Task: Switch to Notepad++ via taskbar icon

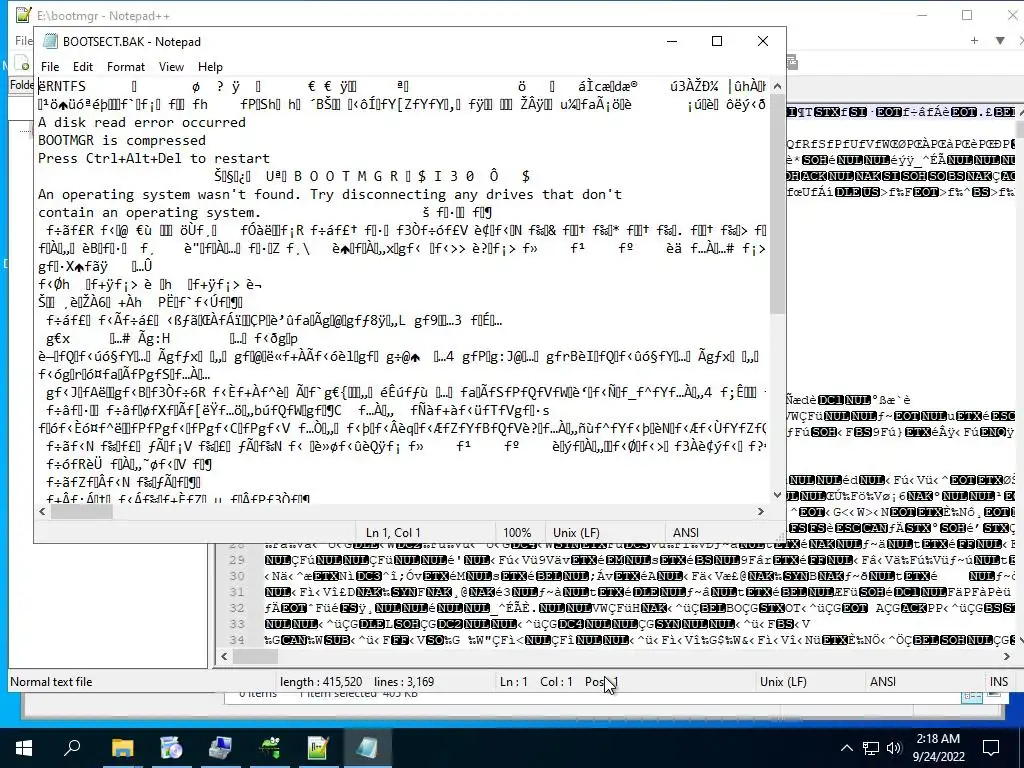Action: [318, 748]
